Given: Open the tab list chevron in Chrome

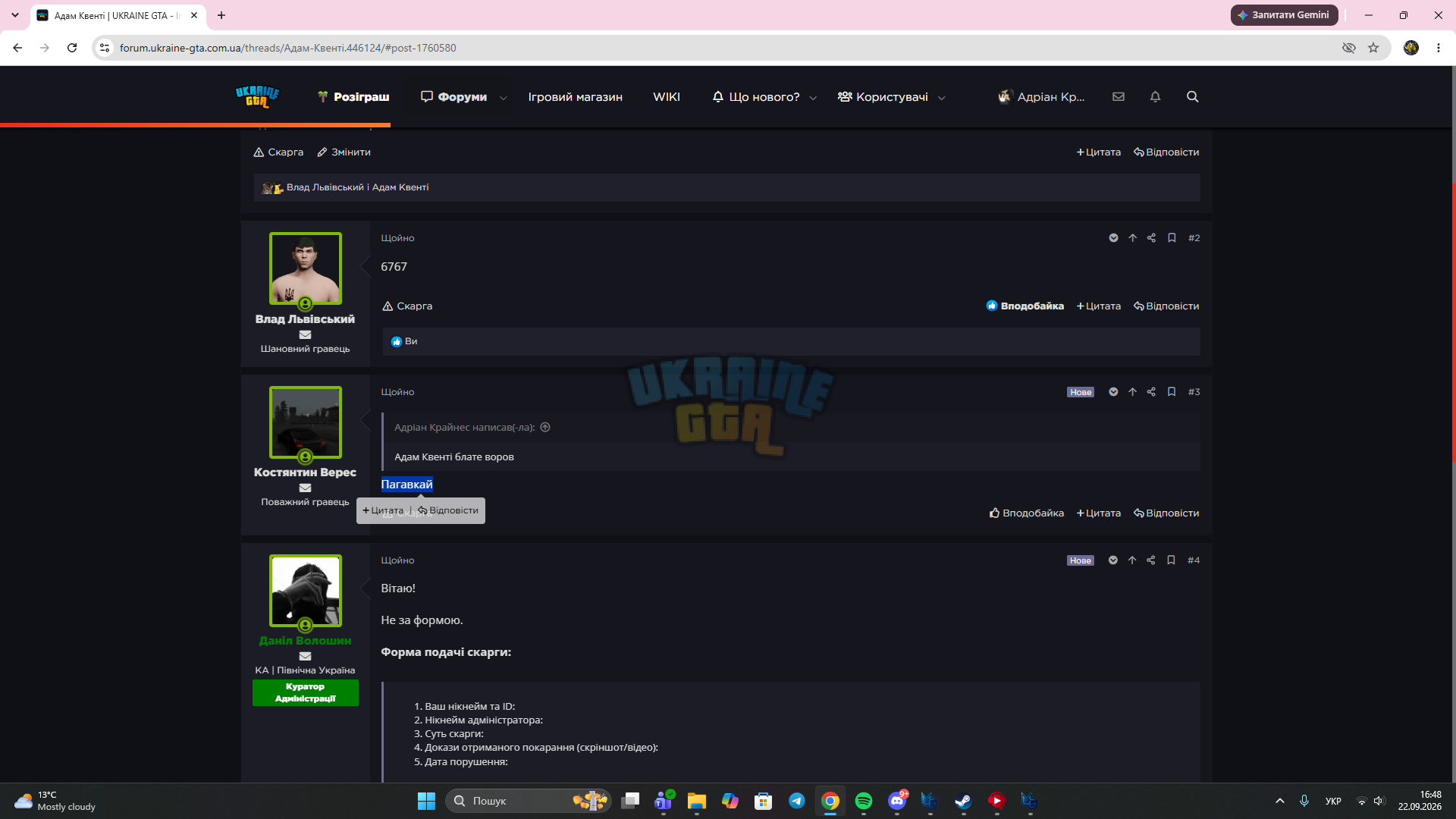Looking at the screenshot, I should click(x=15, y=15).
